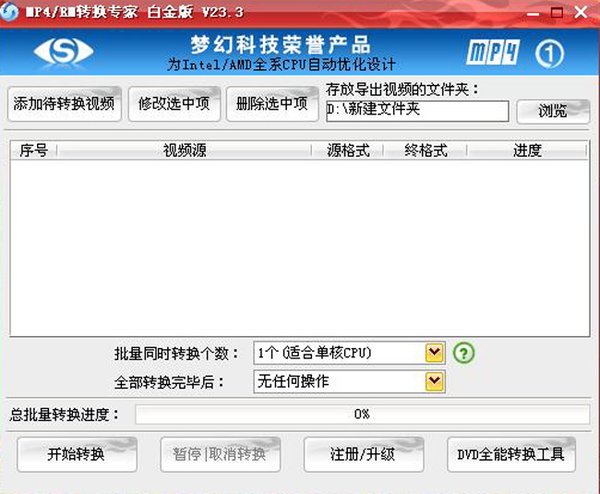Open help via the green question mark icon
This screenshot has height=494, width=600.
click(464, 353)
